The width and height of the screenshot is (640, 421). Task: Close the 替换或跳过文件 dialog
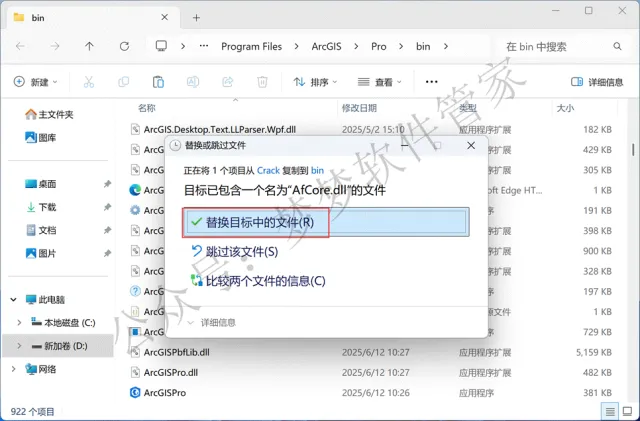(x=471, y=145)
